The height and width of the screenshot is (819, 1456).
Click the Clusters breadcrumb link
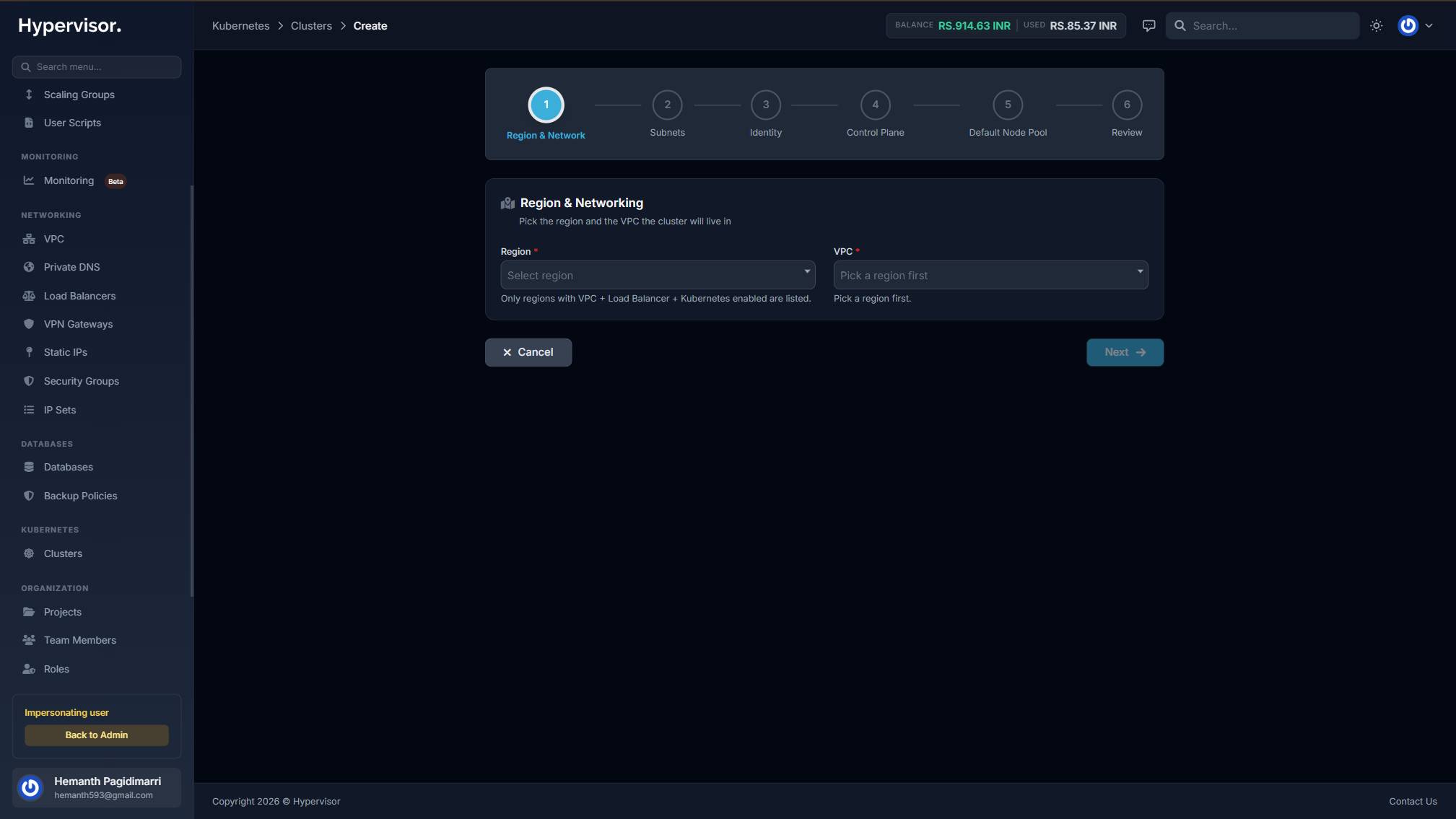click(x=311, y=26)
